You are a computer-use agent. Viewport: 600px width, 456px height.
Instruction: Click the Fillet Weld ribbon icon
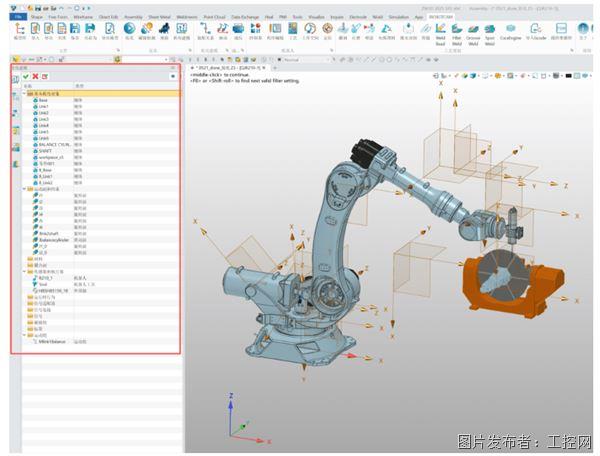click(457, 29)
